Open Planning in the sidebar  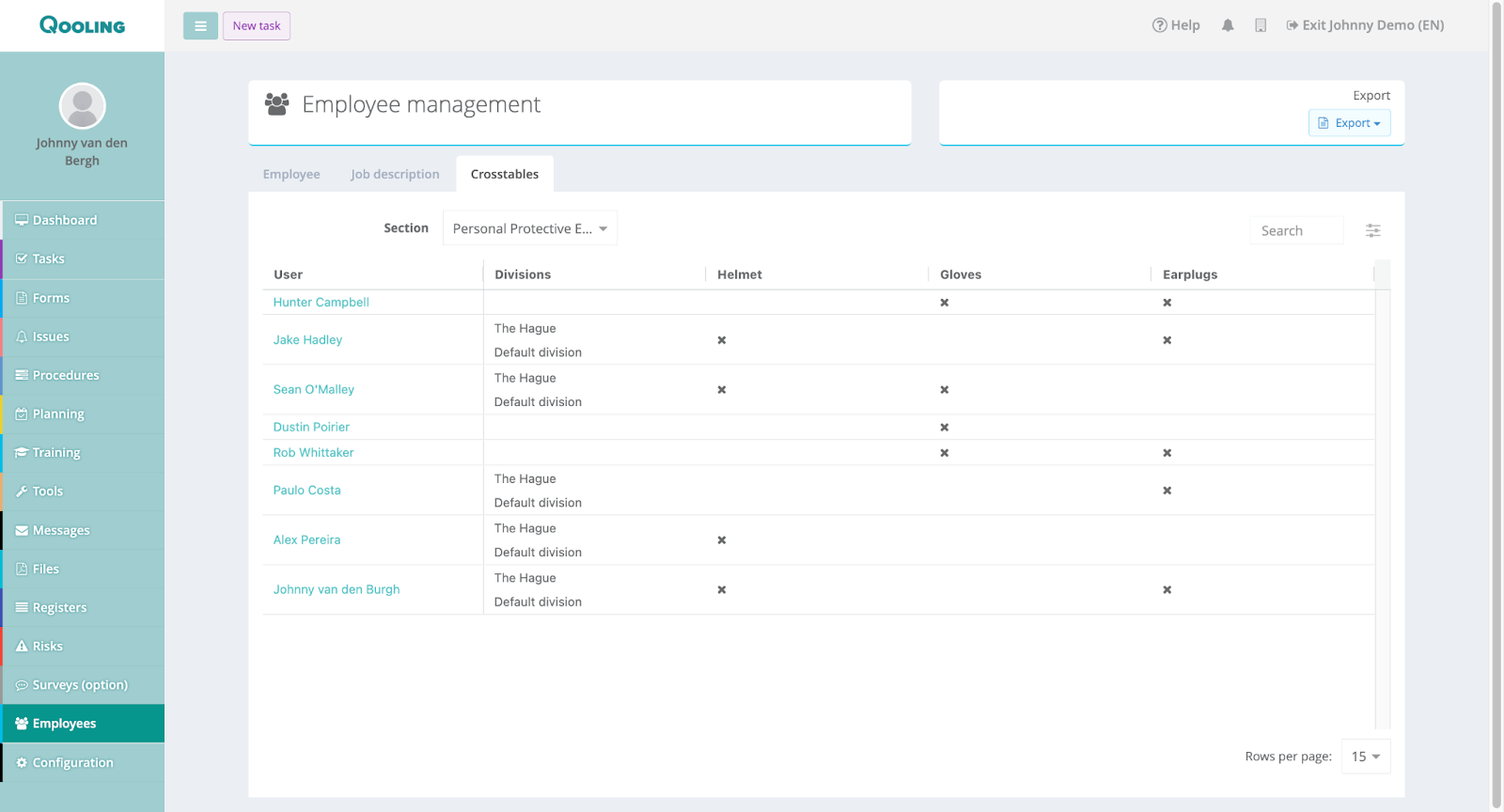coord(83,414)
